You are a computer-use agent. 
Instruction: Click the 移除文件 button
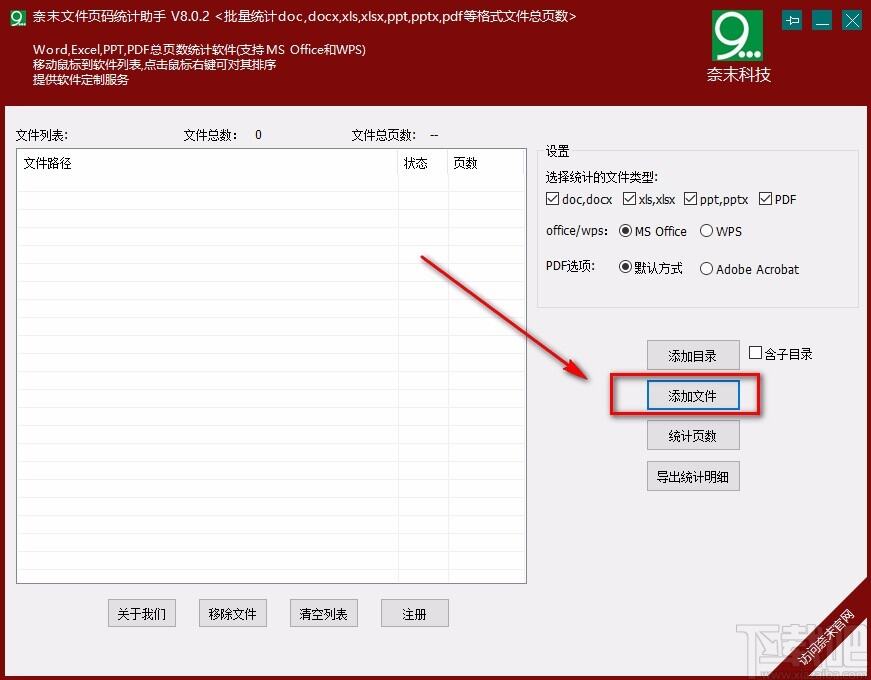(x=233, y=613)
